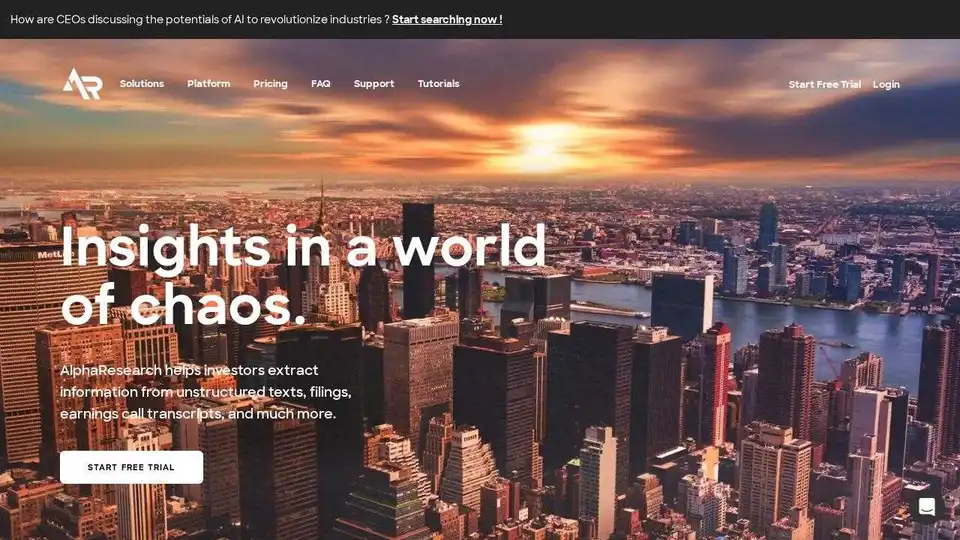960x540 pixels.
Task: Open the Support nav link
Action: [374, 84]
